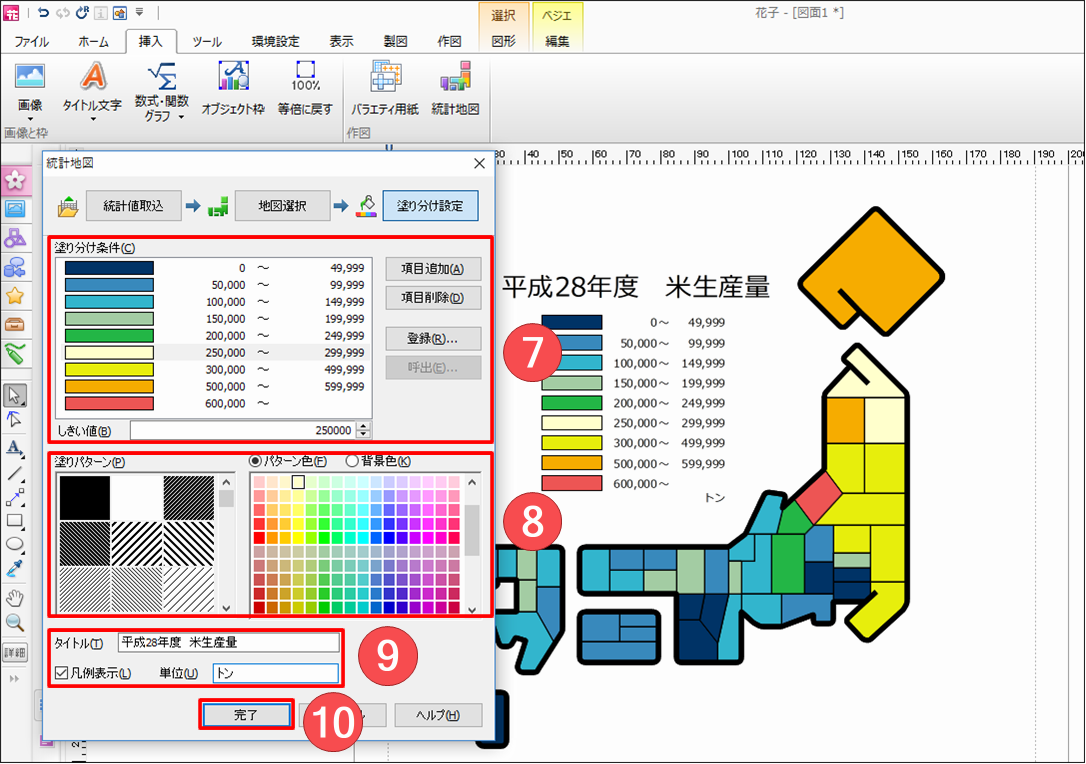Choose the line drawing tool
The width and height of the screenshot is (1086, 764).
[15, 474]
